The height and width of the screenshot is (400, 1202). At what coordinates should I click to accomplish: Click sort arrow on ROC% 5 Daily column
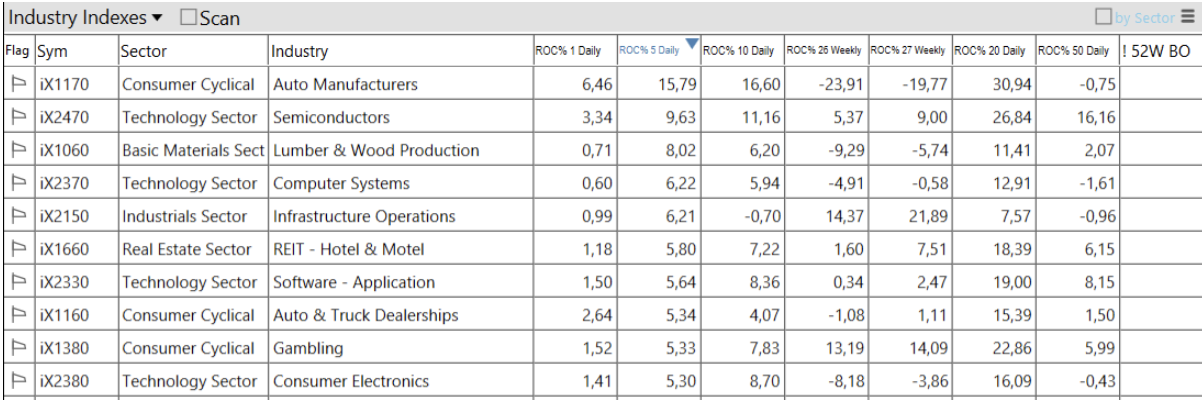point(690,43)
